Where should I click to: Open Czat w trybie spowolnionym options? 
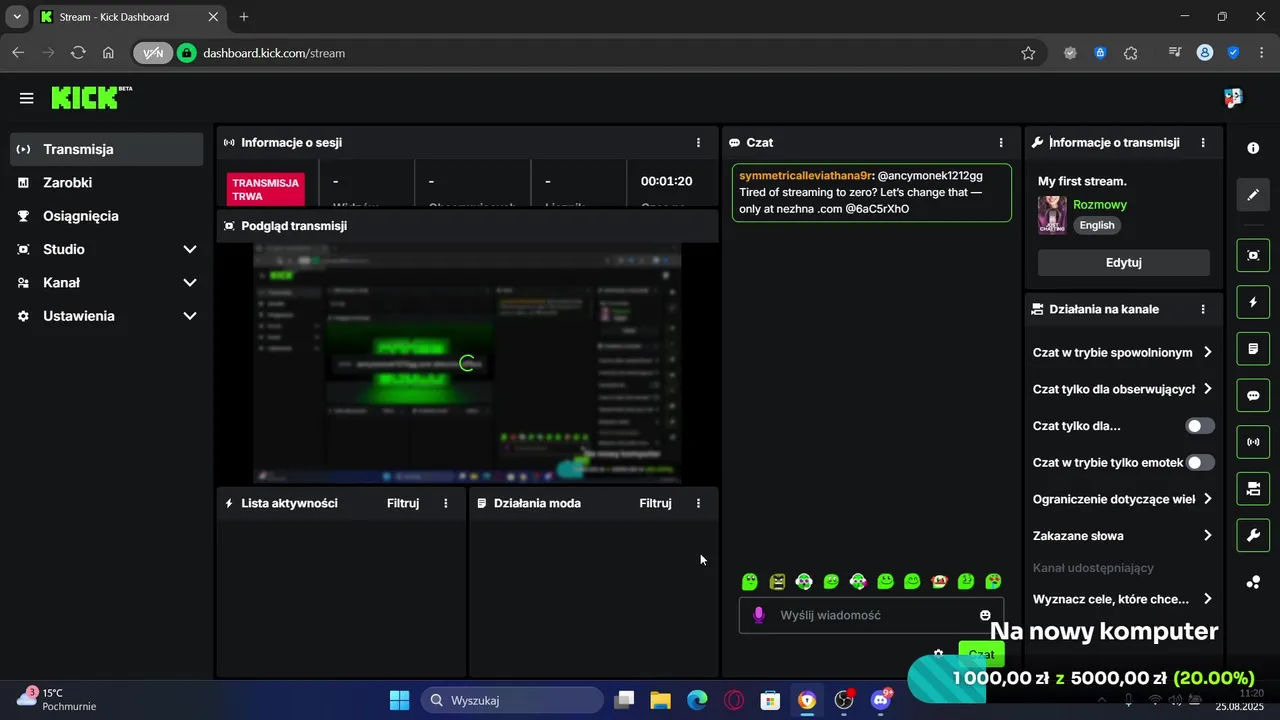1122,352
